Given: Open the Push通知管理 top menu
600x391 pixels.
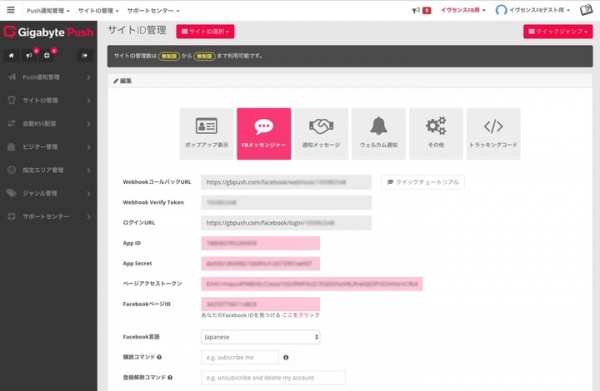Looking at the screenshot, I should (x=48, y=11).
